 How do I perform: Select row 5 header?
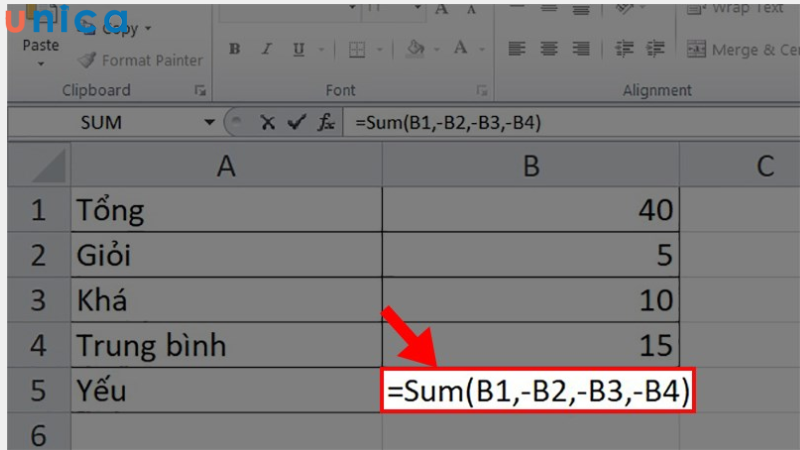39,390
